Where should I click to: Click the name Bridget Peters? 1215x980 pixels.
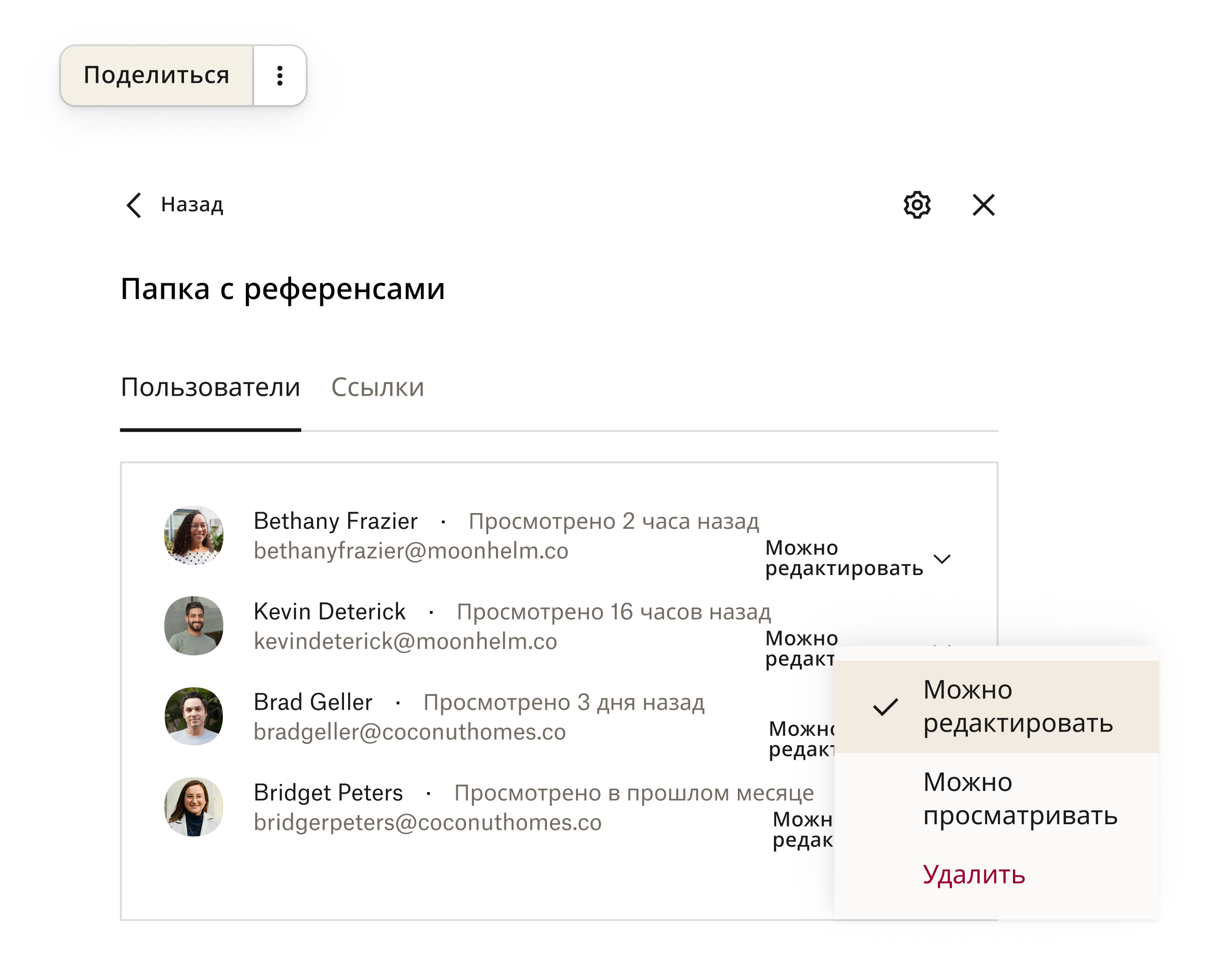pos(328,793)
